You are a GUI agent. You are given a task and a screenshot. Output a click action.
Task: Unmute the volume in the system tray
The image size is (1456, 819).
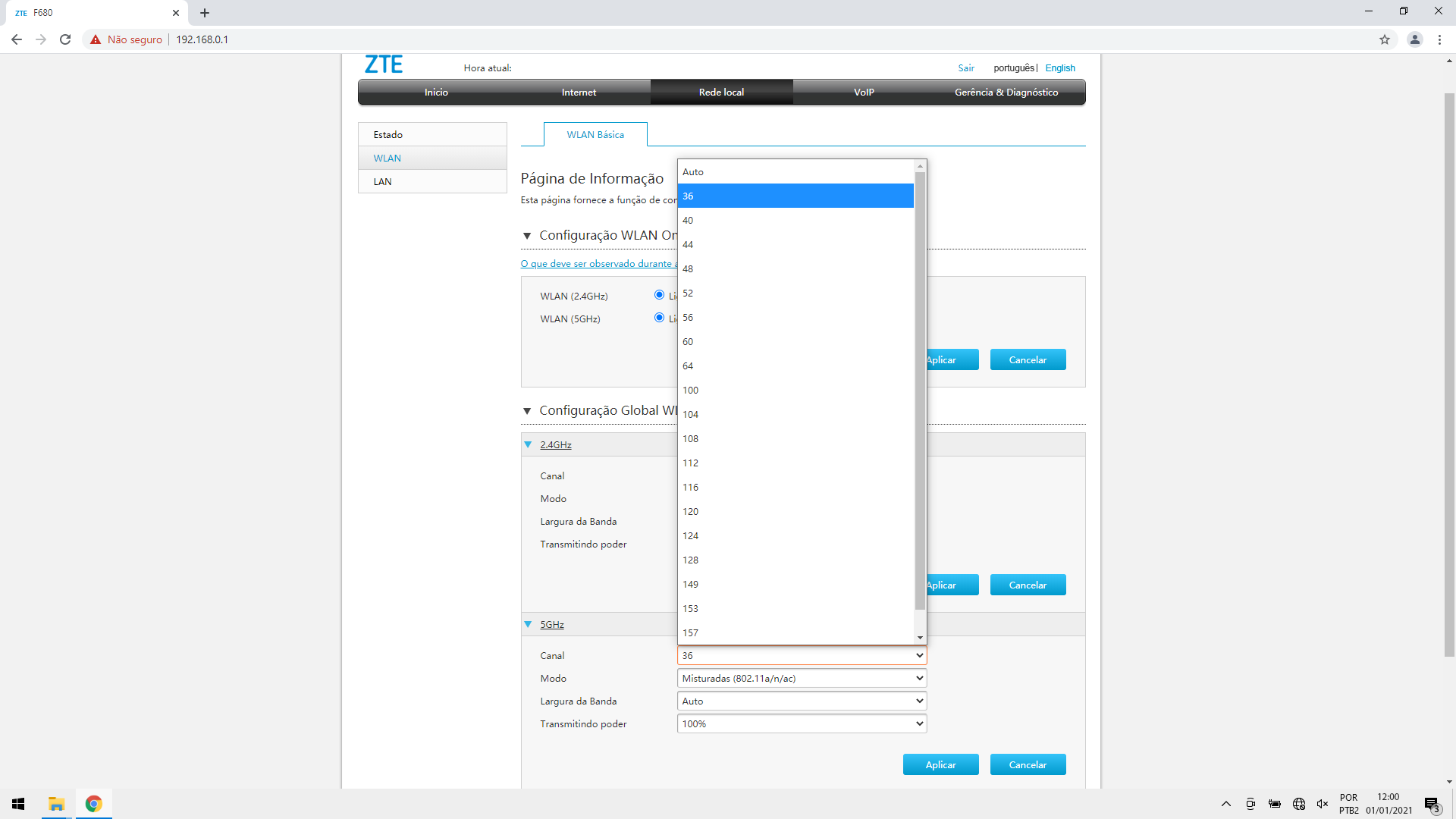click(1323, 804)
